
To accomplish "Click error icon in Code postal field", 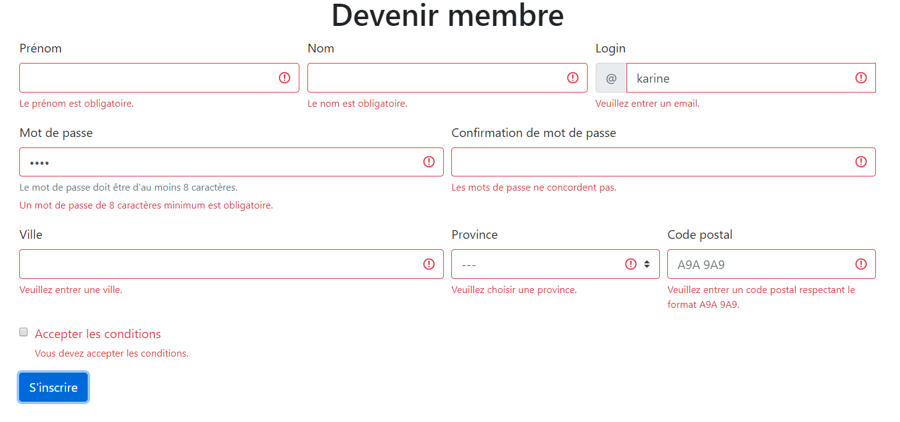I will coord(860,264).
